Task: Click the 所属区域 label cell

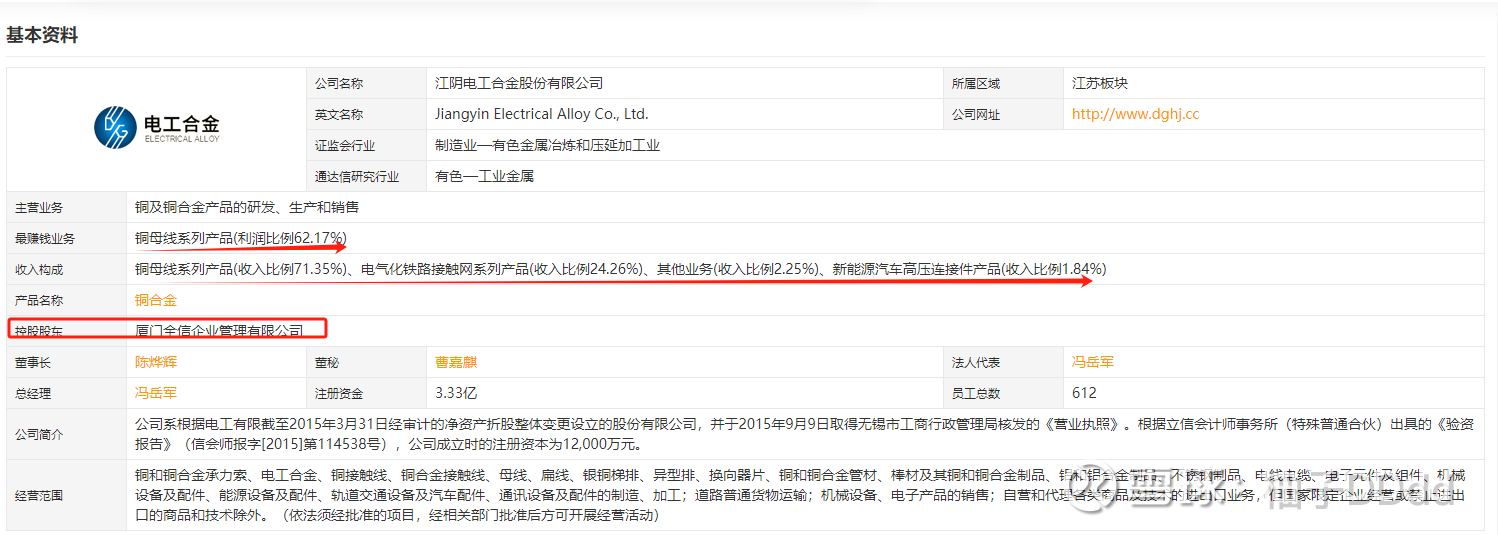Action: [x=1003, y=84]
